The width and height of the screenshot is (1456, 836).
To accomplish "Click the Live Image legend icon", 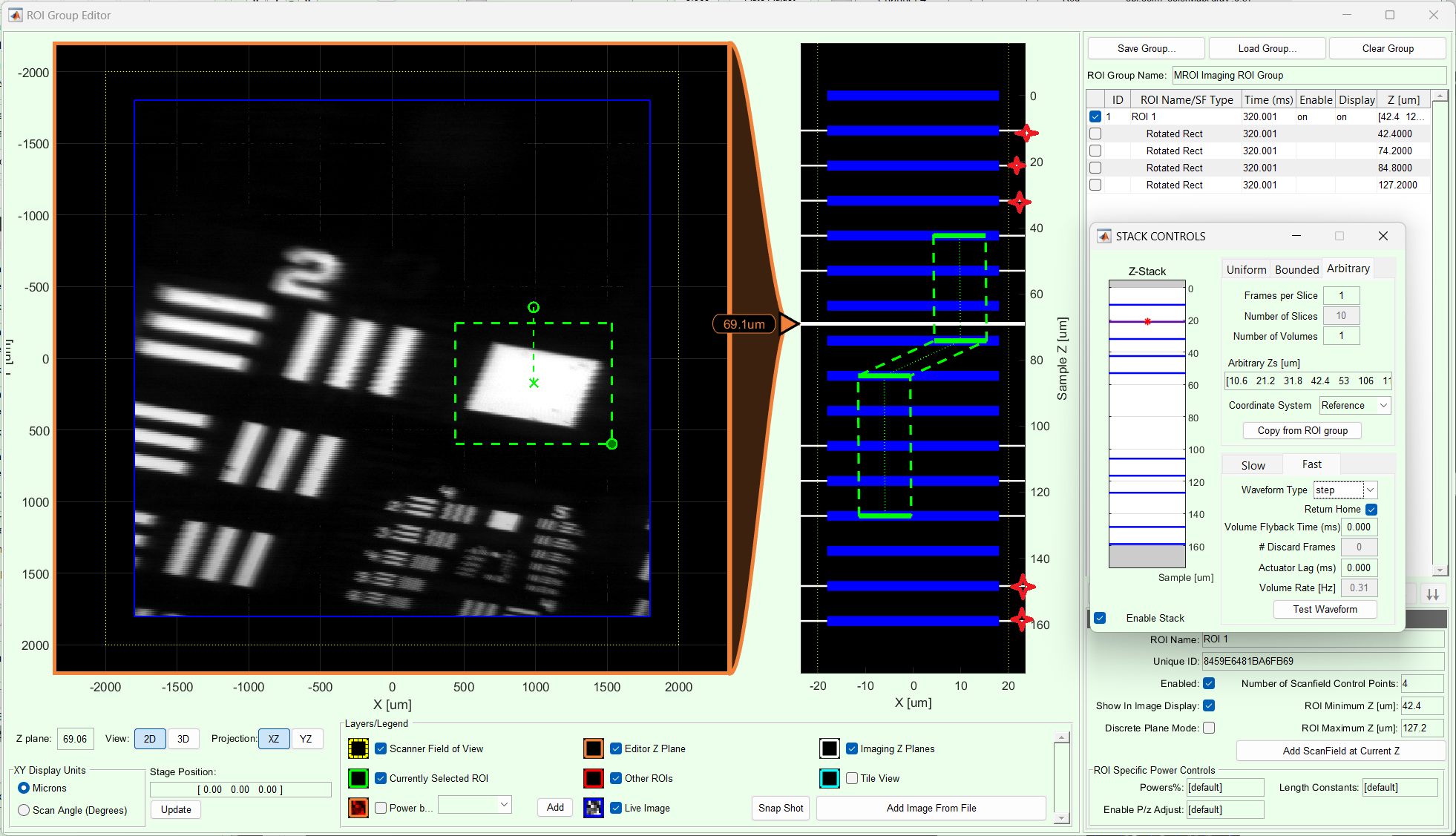I will (x=594, y=808).
